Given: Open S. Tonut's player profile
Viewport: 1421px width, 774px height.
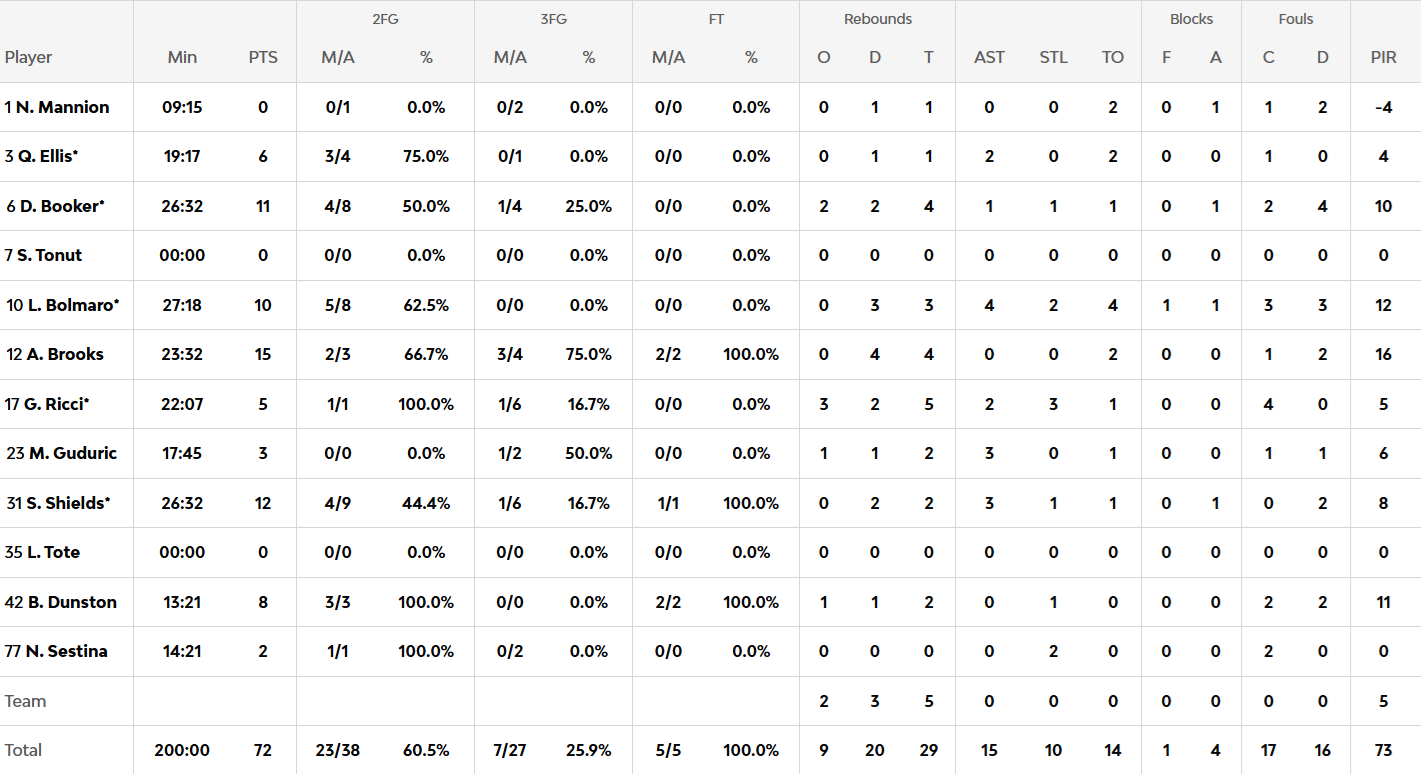Looking at the screenshot, I should [x=49, y=255].
